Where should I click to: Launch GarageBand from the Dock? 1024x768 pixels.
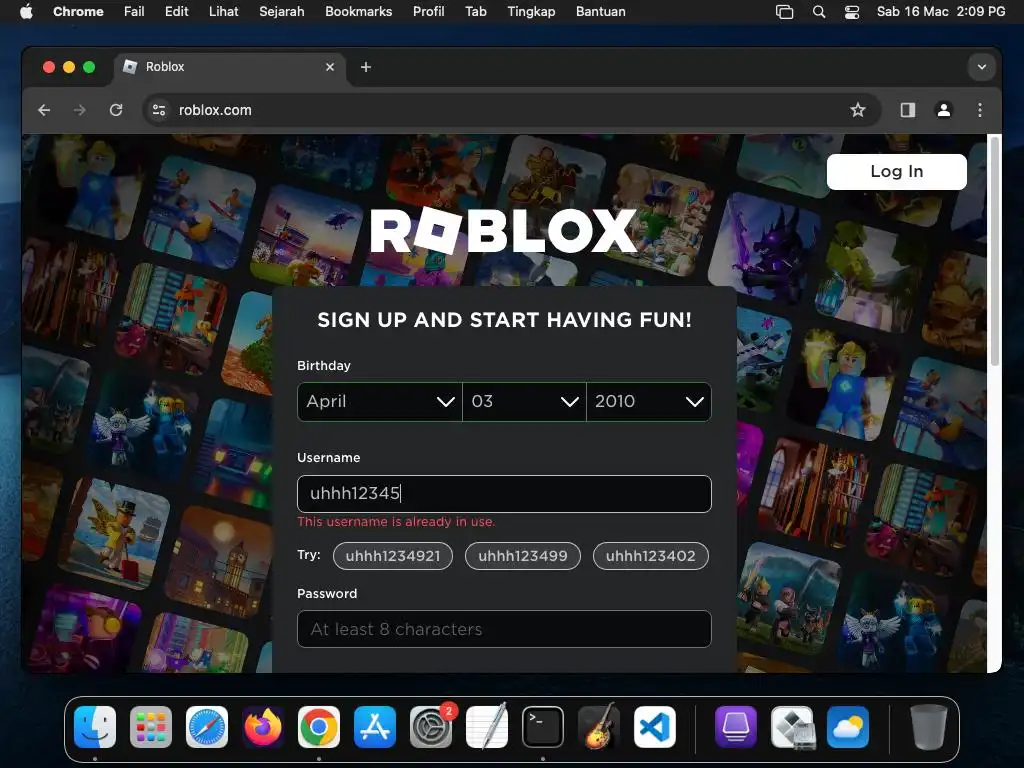599,727
